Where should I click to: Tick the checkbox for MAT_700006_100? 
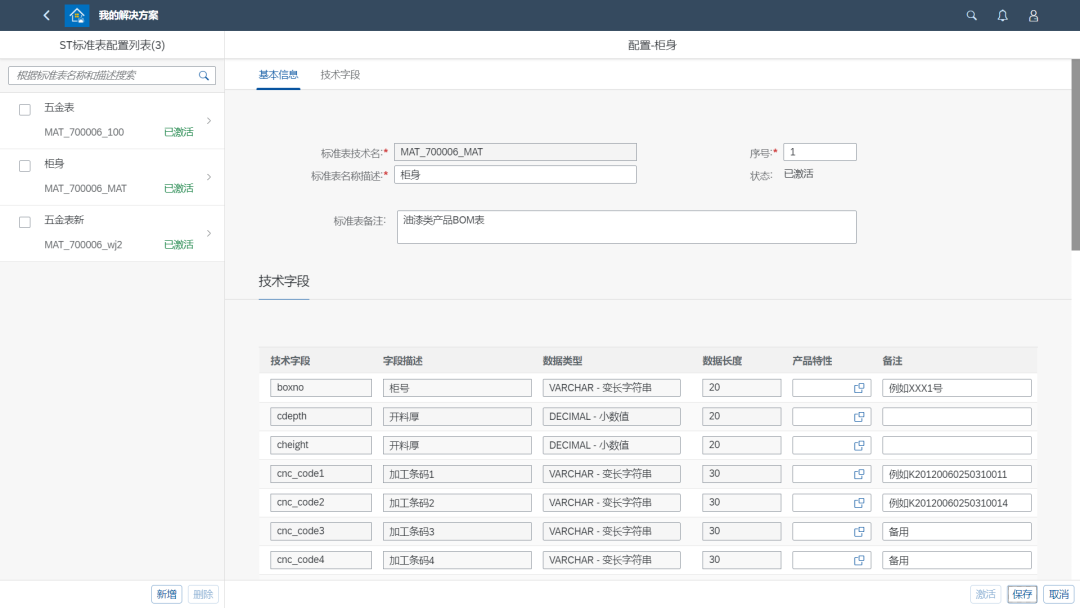click(x=25, y=109)
